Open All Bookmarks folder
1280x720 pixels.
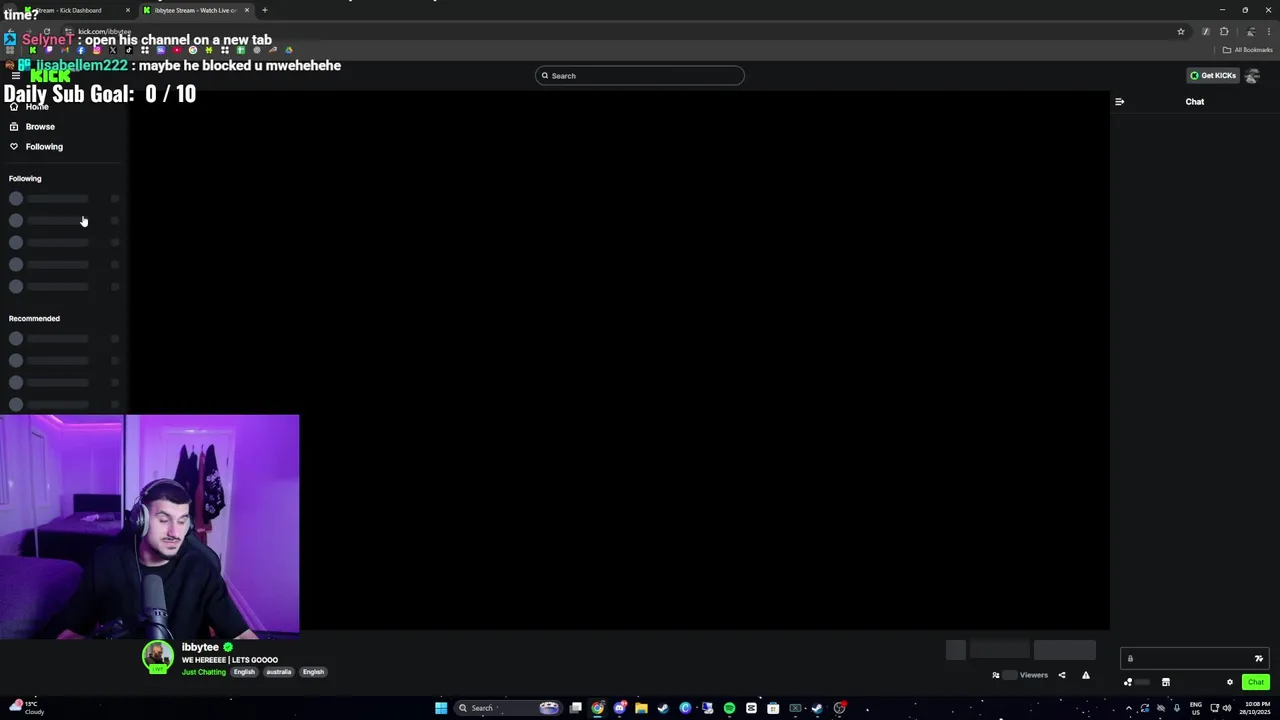[x=1248, y=50]
